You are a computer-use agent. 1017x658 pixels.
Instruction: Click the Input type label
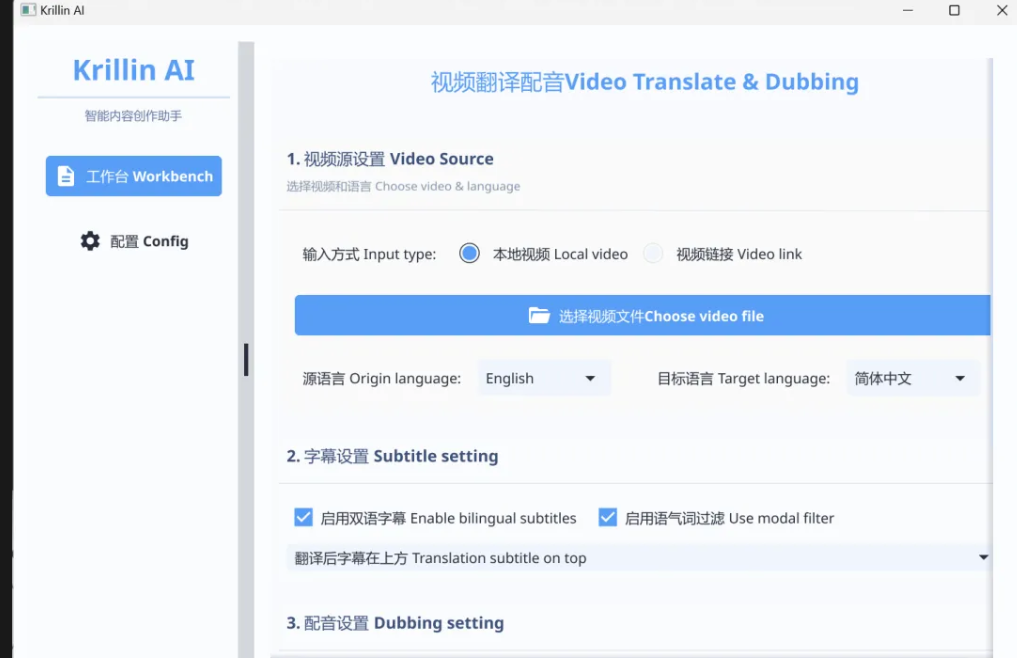369,254
